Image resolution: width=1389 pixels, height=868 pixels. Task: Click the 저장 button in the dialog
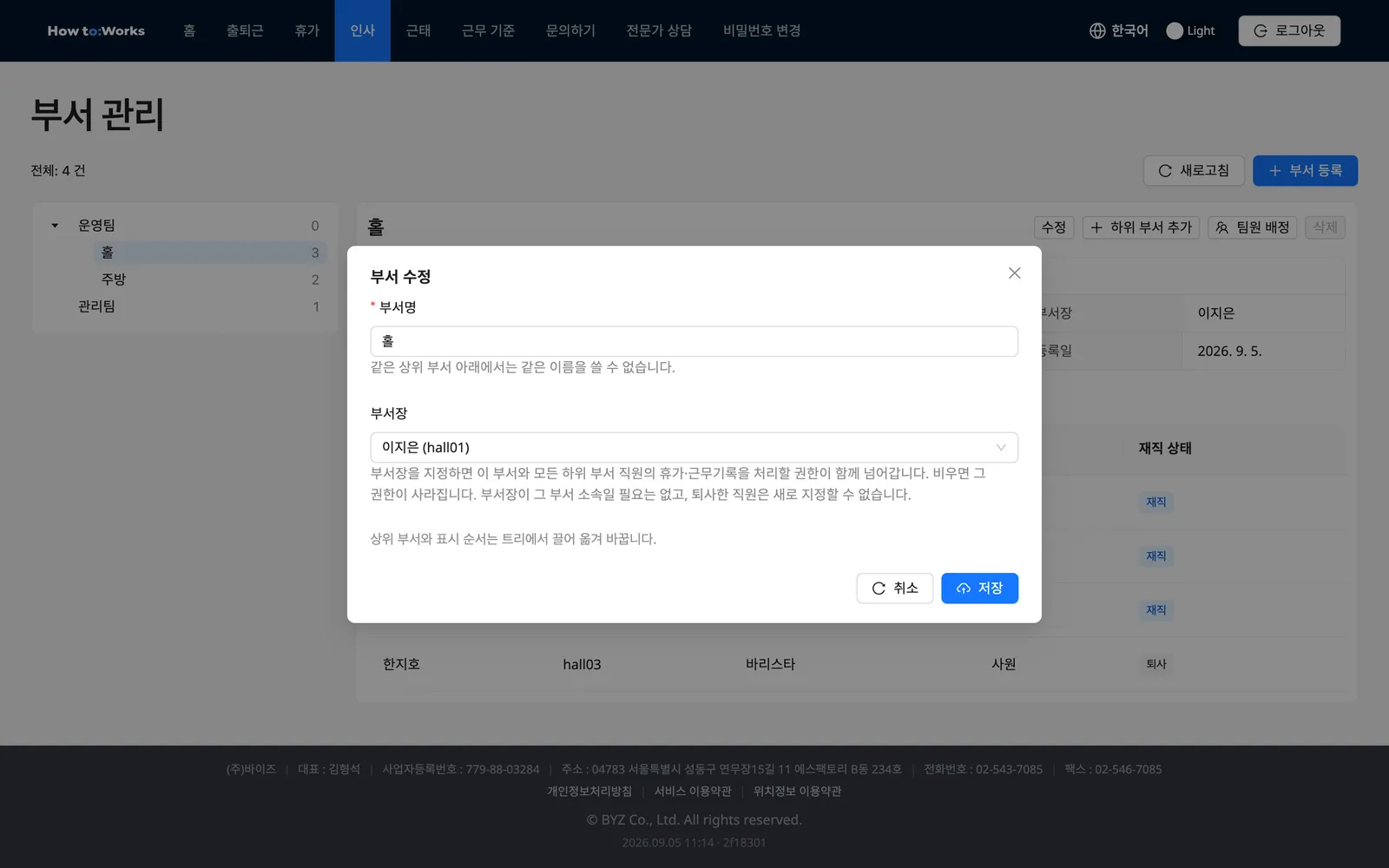click(x=979, y=589)
